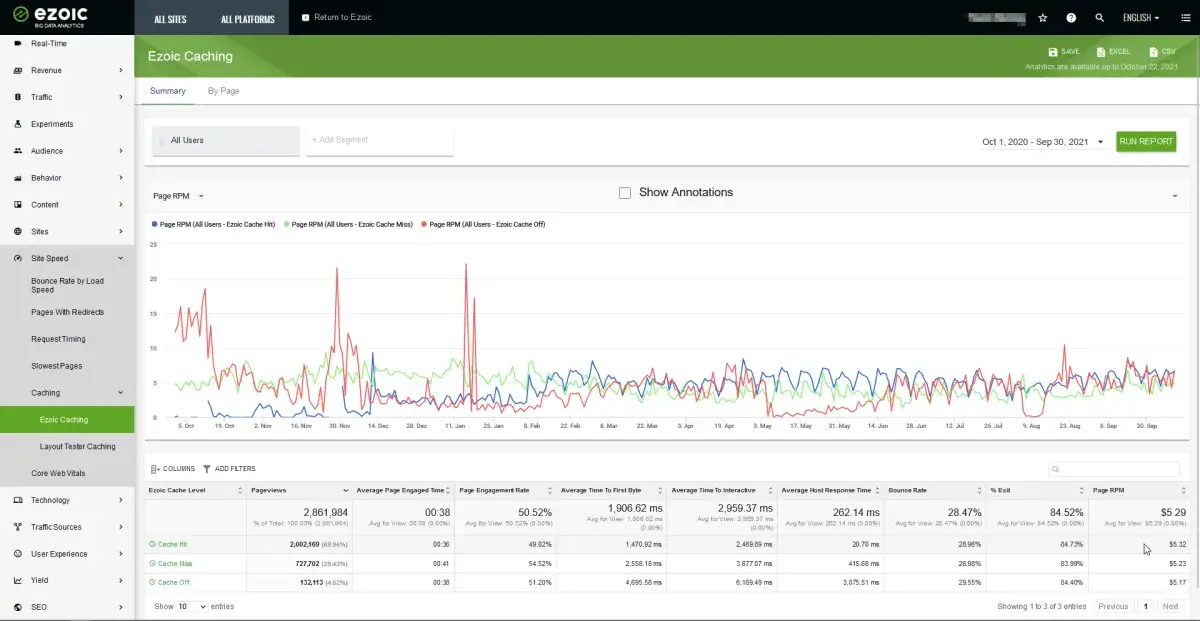Open the ALL PLATFORMS menu
Screen dimensions: 1200x621
coord(248,19)
